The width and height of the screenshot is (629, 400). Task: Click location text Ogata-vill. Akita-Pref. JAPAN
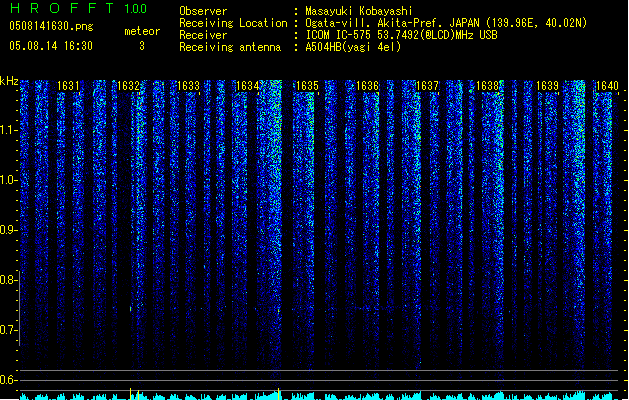[392, 23]
